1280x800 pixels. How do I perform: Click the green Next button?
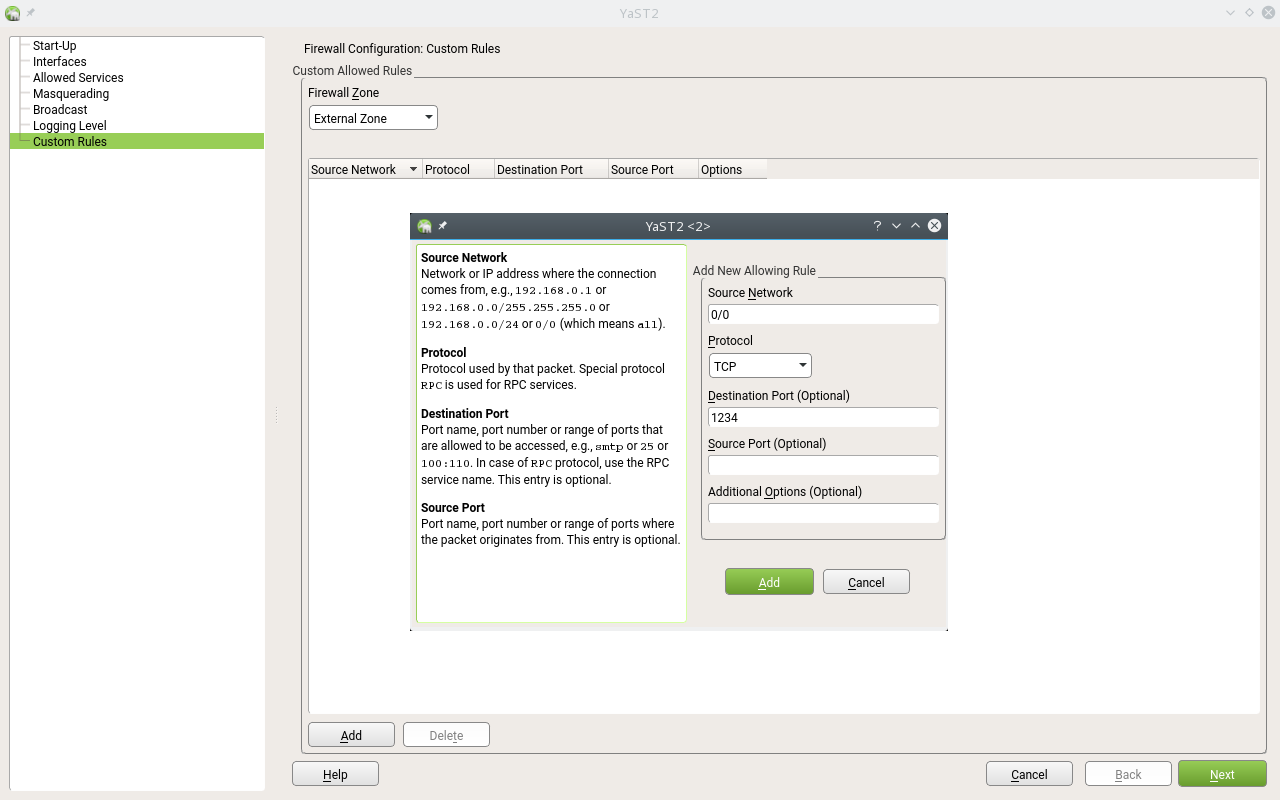(x=1222, y=774)
